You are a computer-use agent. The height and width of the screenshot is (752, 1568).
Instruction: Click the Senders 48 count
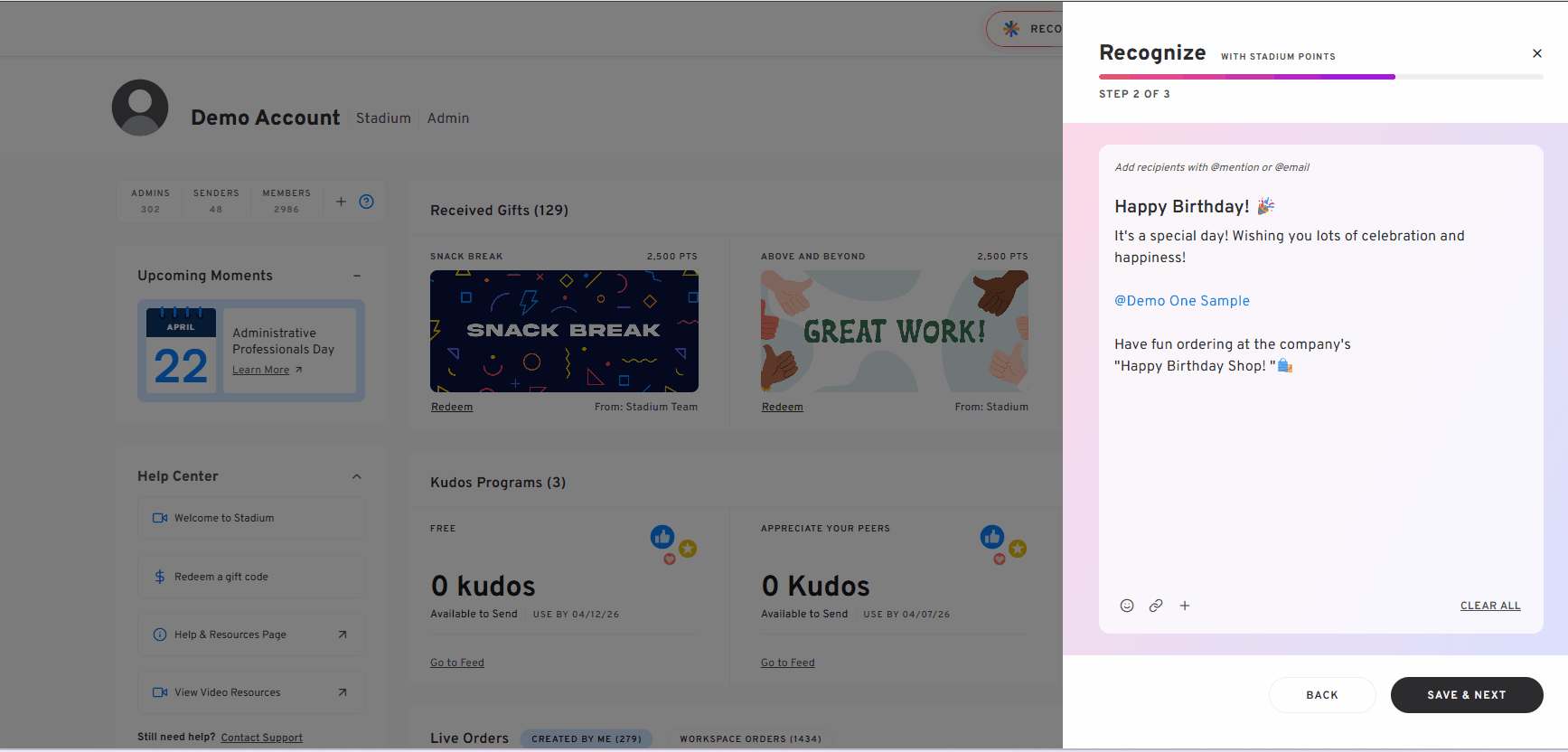(x=216, y=202)
